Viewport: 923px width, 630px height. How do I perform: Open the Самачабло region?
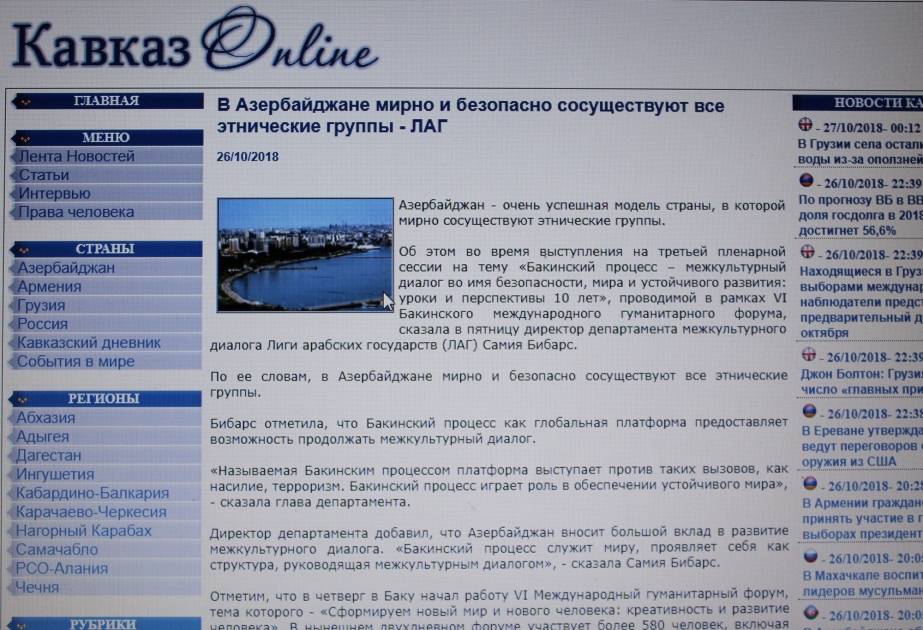point(105,549)
